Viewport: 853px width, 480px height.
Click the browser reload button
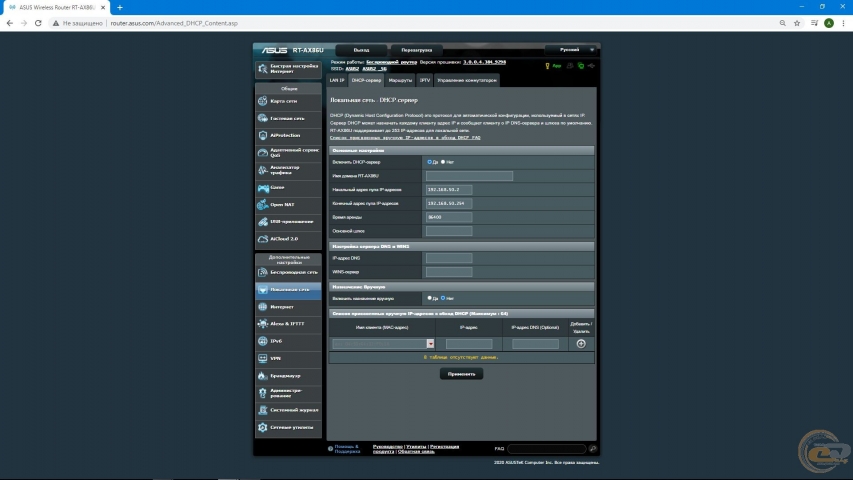(38, 23)
